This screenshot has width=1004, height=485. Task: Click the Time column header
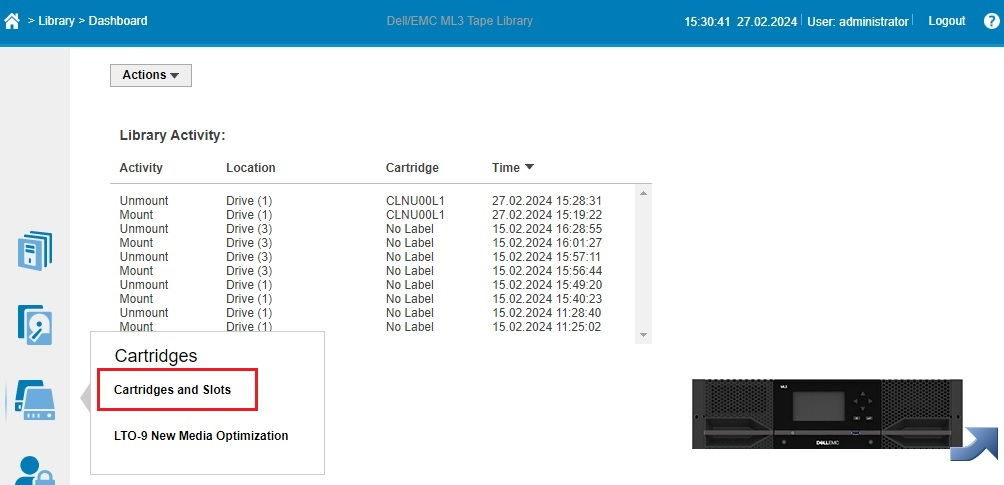506,168
